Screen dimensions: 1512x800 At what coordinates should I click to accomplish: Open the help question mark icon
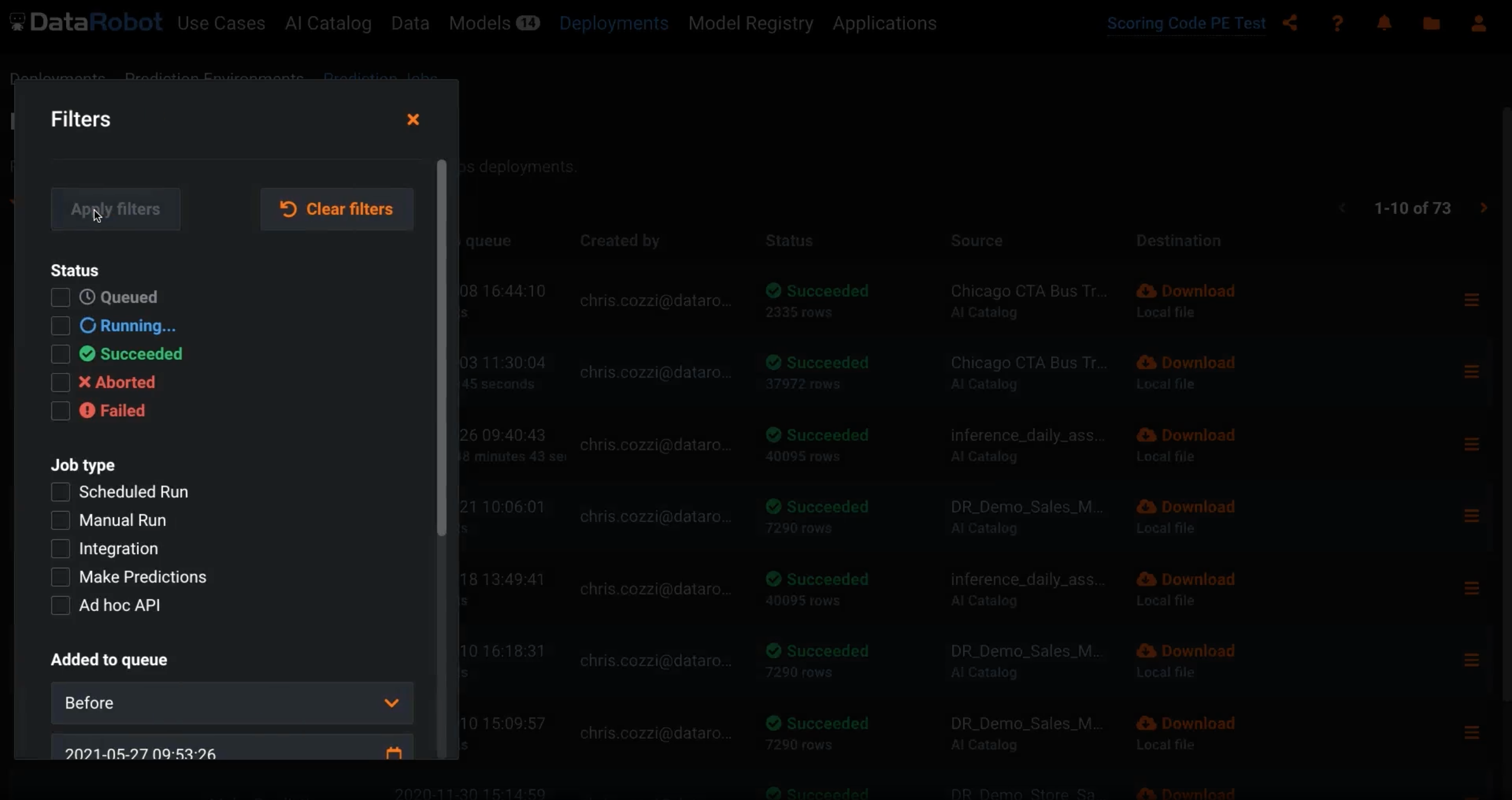1337,23
